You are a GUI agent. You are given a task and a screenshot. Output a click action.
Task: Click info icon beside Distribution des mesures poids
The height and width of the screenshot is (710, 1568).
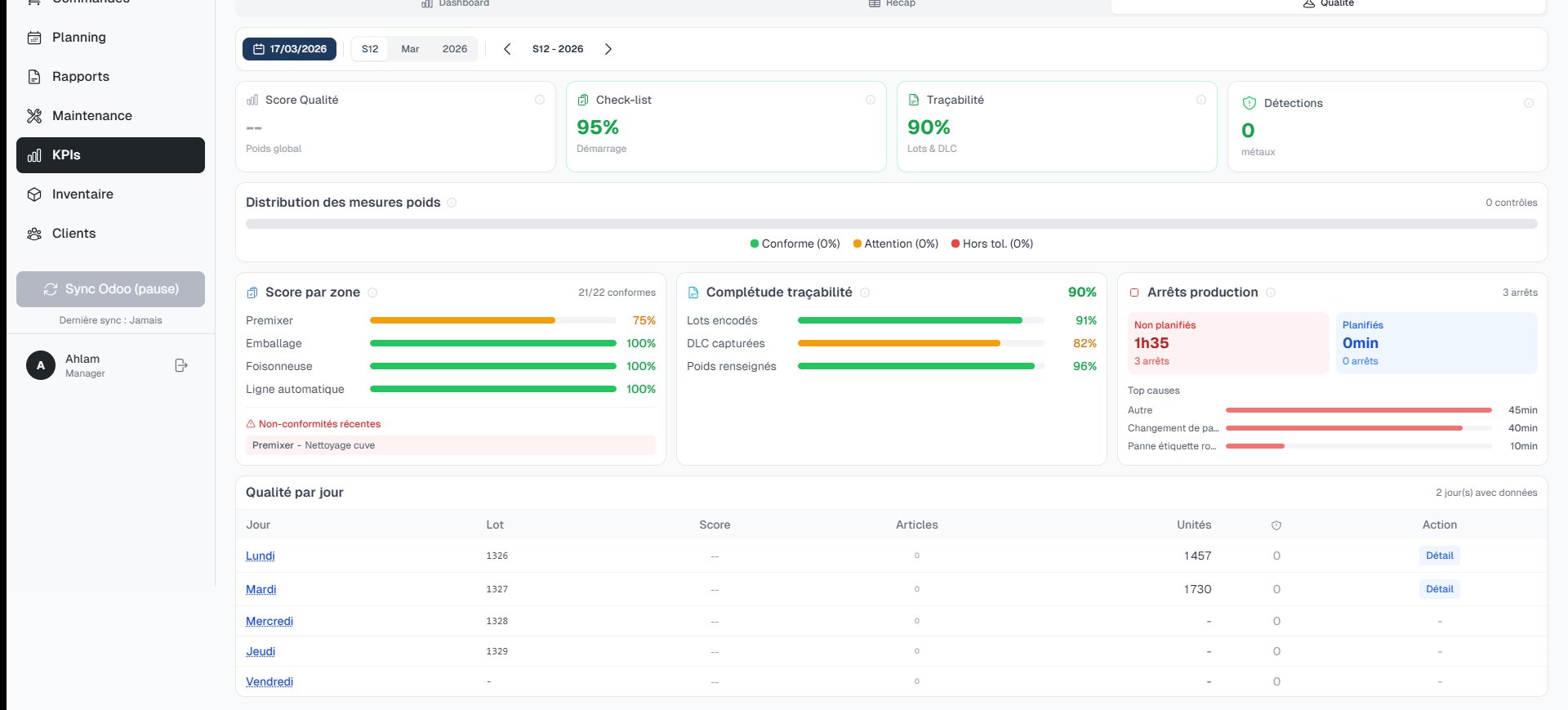[x=452, y=203]
